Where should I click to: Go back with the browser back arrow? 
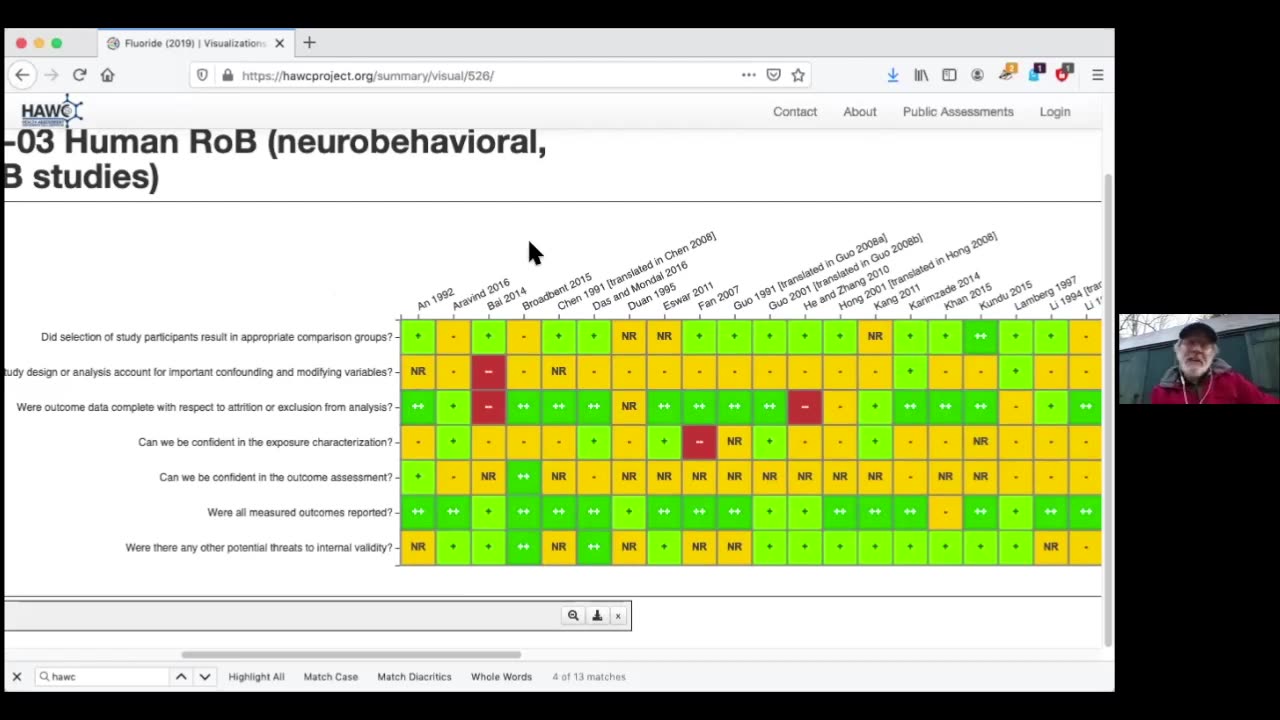[x=22, y=75]
